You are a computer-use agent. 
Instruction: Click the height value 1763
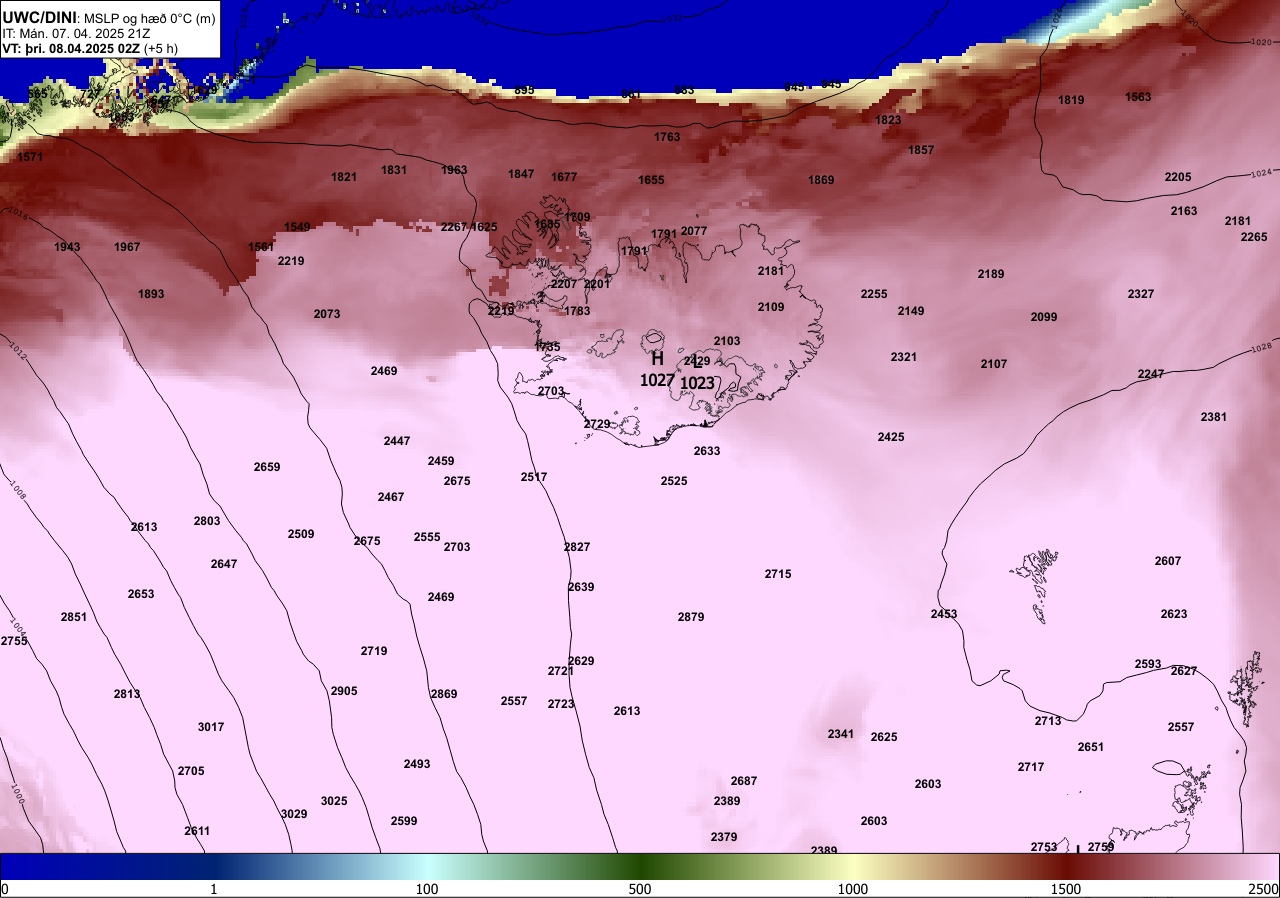667,137
